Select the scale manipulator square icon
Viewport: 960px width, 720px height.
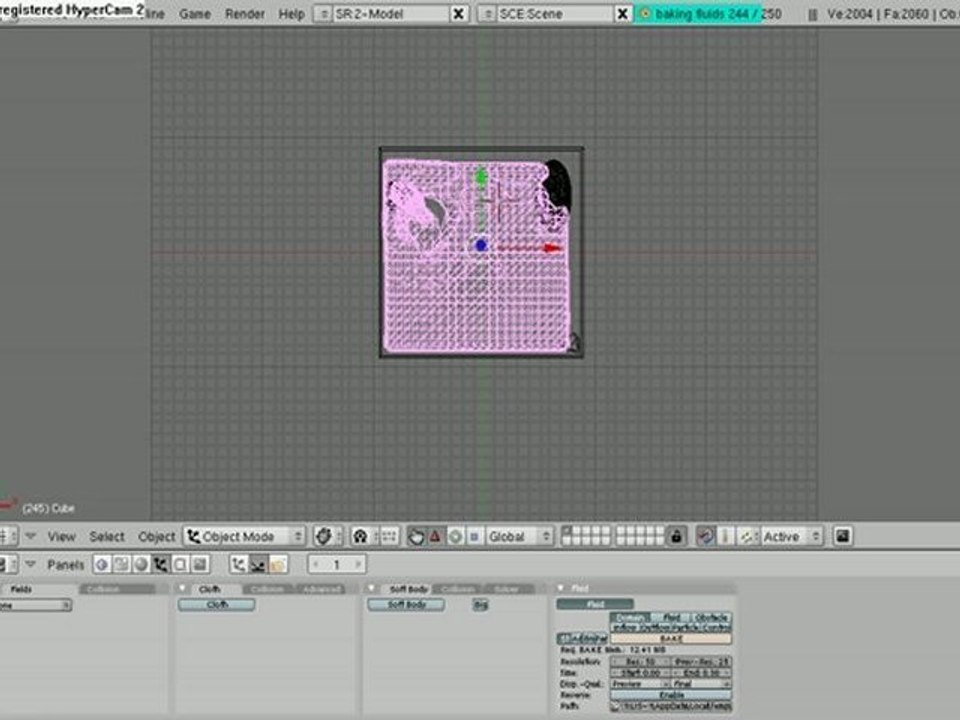coord(474,536)
